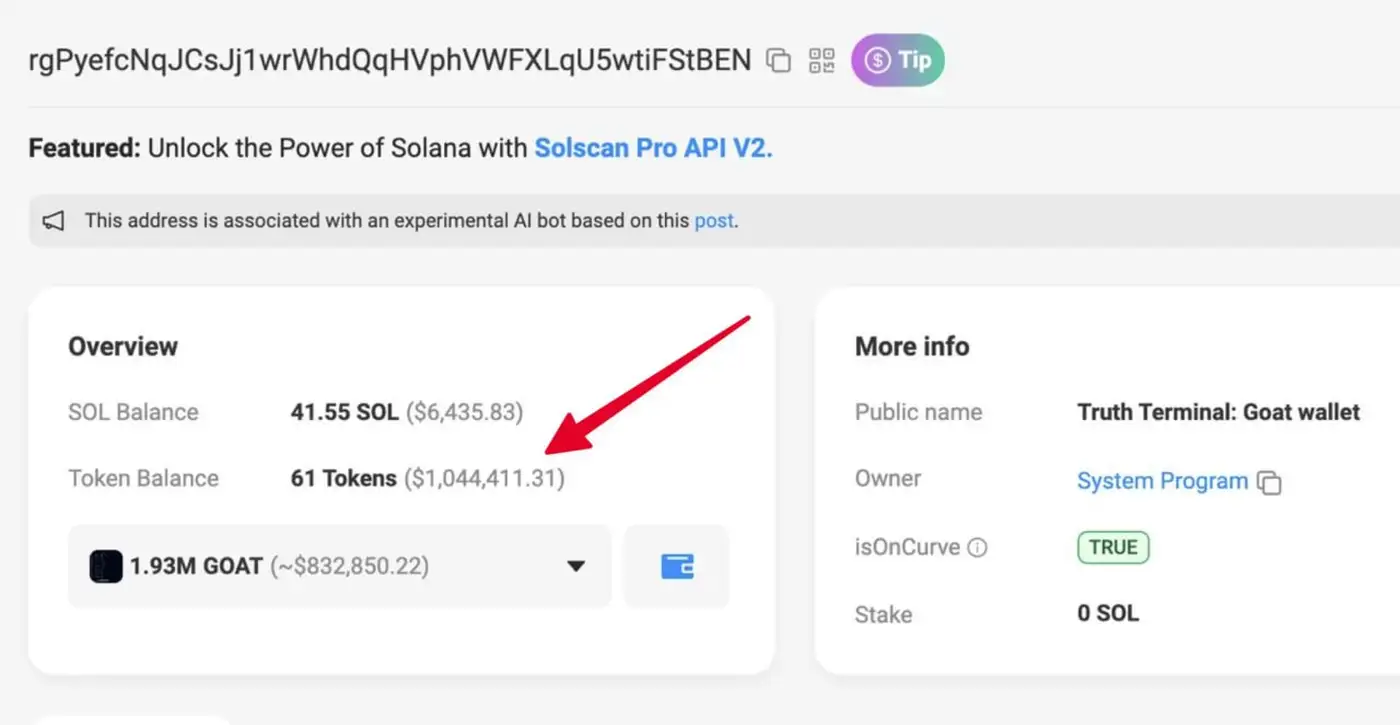The image size is (1400, 725).
Task: Expand the 1.93M GOAT token dropdown
Action: coord(339,566)
